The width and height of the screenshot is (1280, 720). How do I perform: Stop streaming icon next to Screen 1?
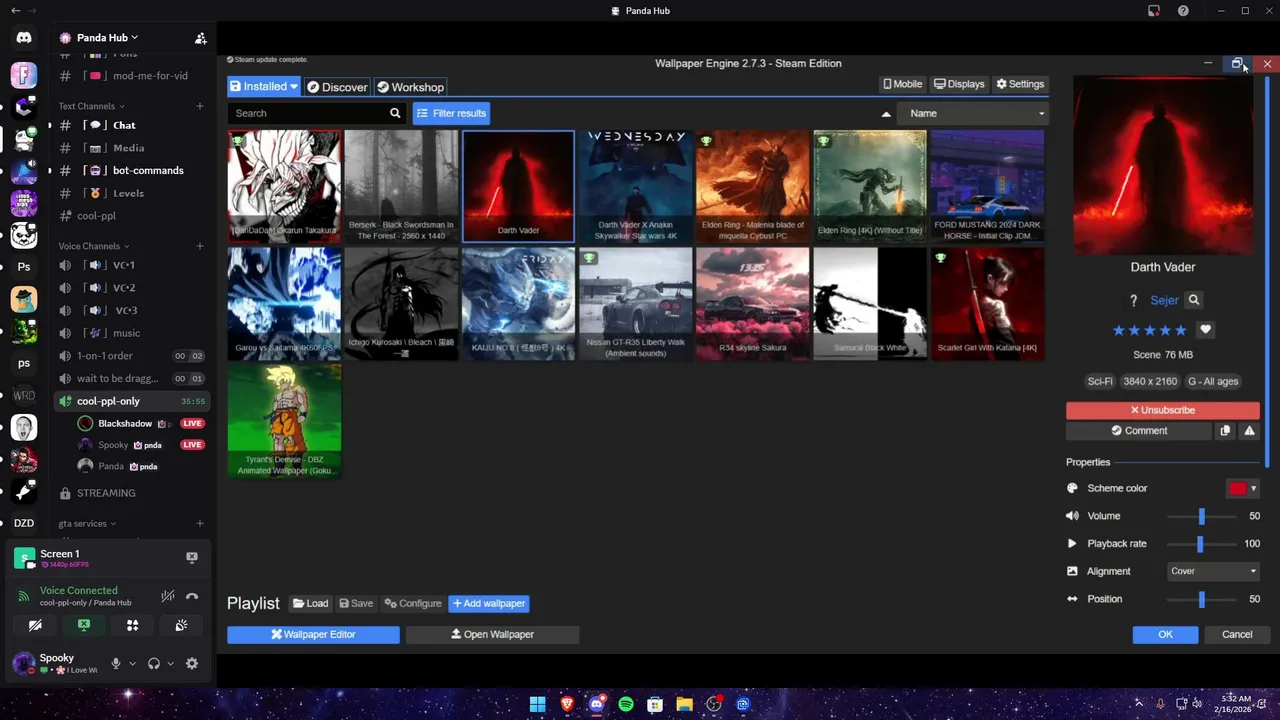pyautogui.click(x=192, y=557)
